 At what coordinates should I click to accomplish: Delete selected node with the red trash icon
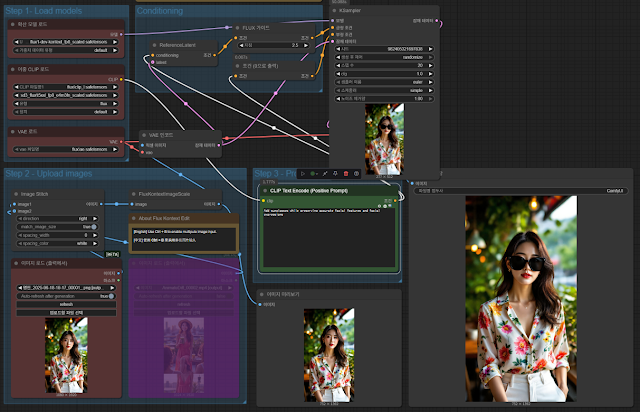[346, 174]
